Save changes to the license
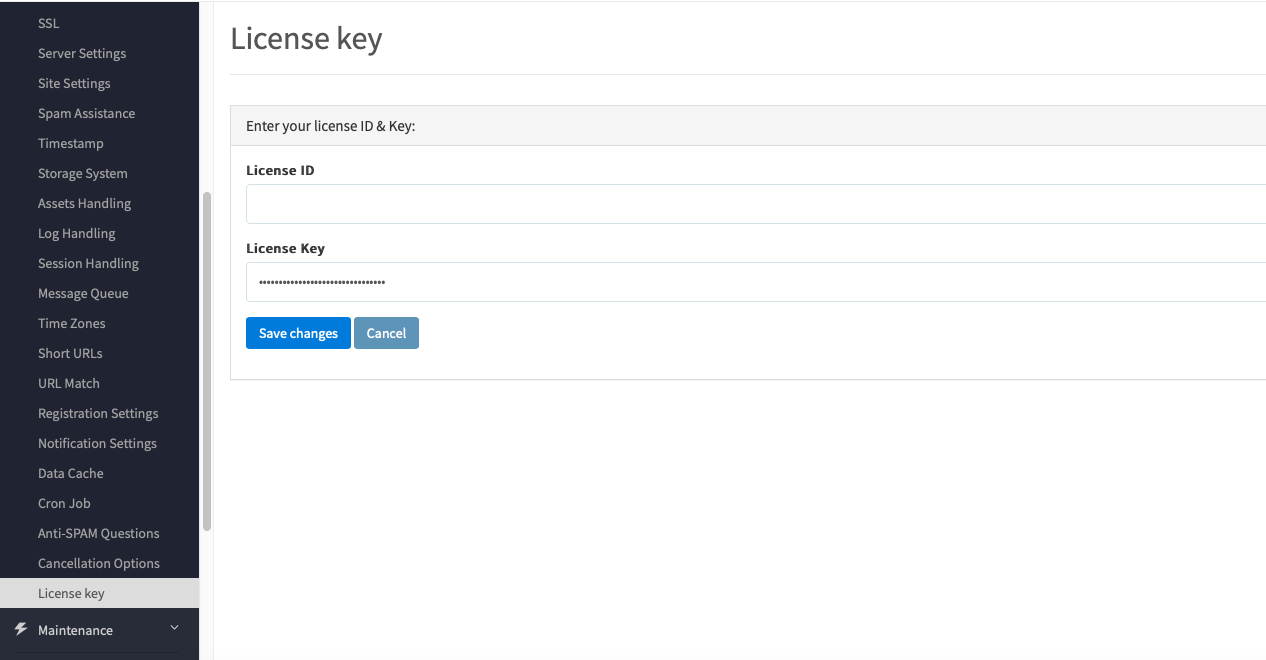The image size is (1266, 660). click(298, 333)
